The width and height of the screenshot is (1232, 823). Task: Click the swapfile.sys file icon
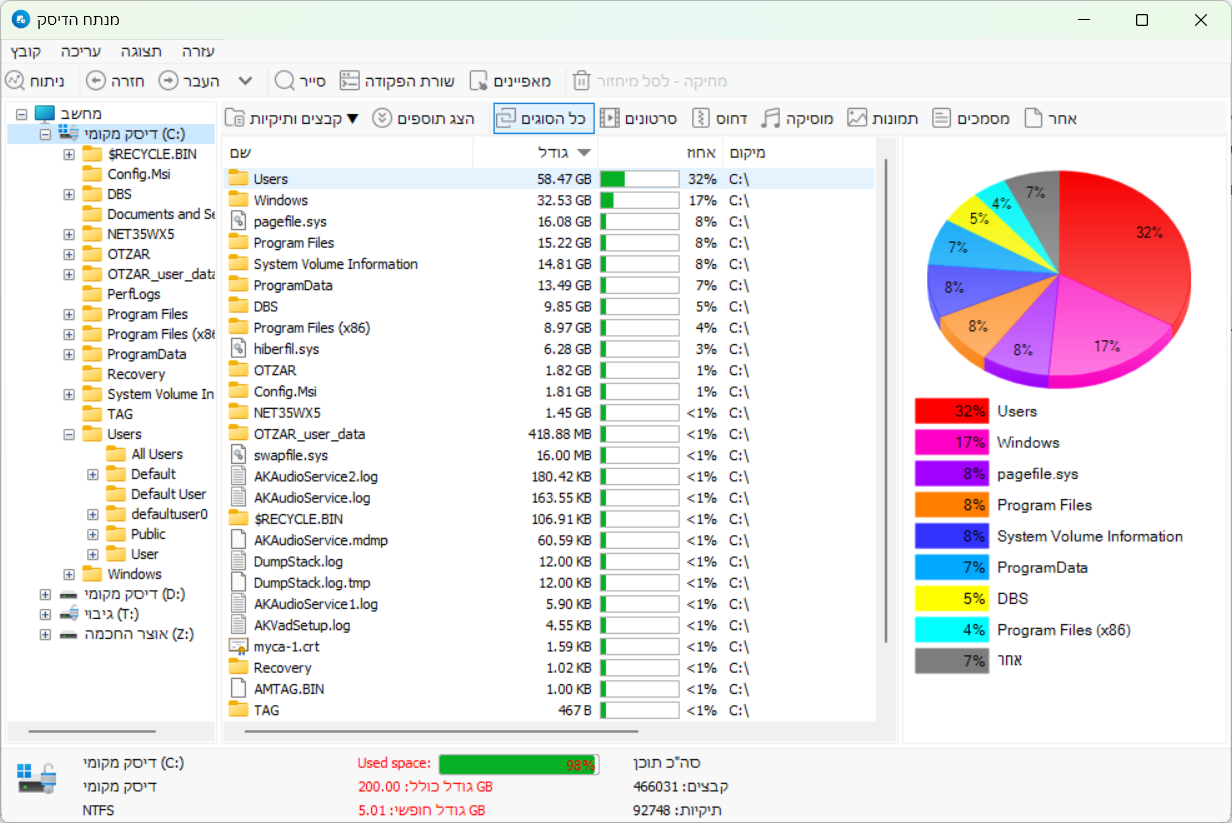(x=238, y=455)
